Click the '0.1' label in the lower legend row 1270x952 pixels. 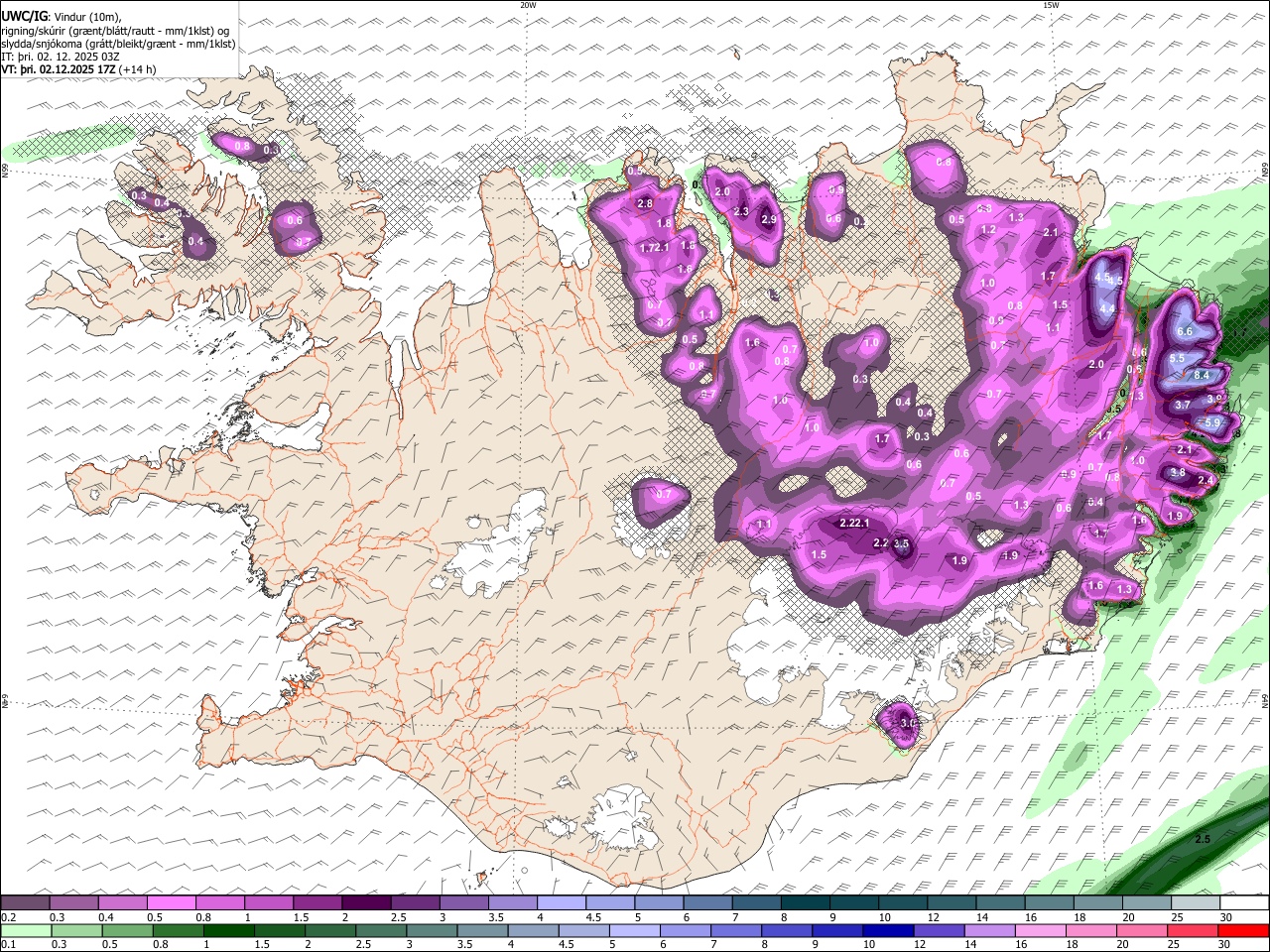click(9, 944)
